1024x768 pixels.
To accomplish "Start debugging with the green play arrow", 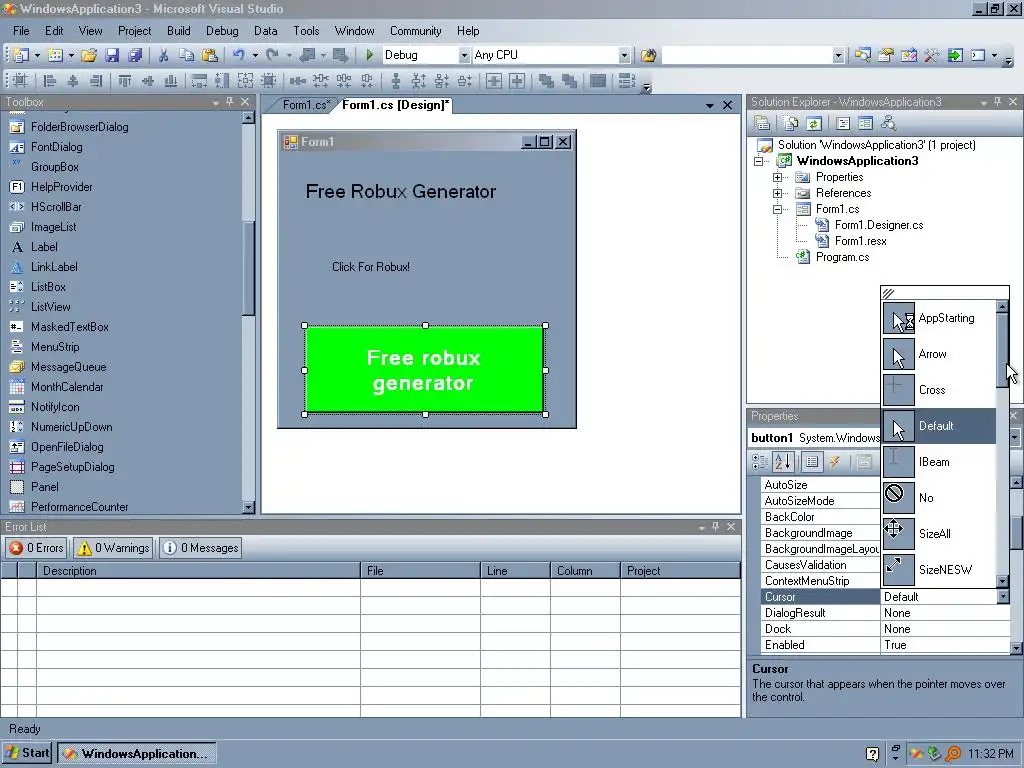I will point(370,56).
